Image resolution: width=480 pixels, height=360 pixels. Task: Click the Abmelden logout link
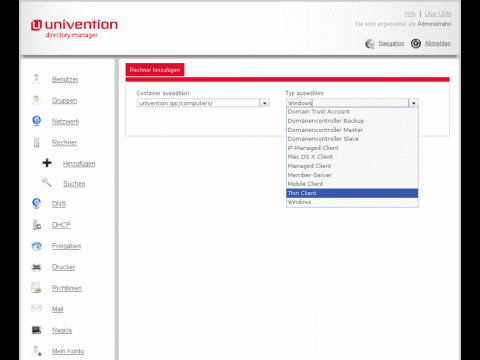[437, 43]
